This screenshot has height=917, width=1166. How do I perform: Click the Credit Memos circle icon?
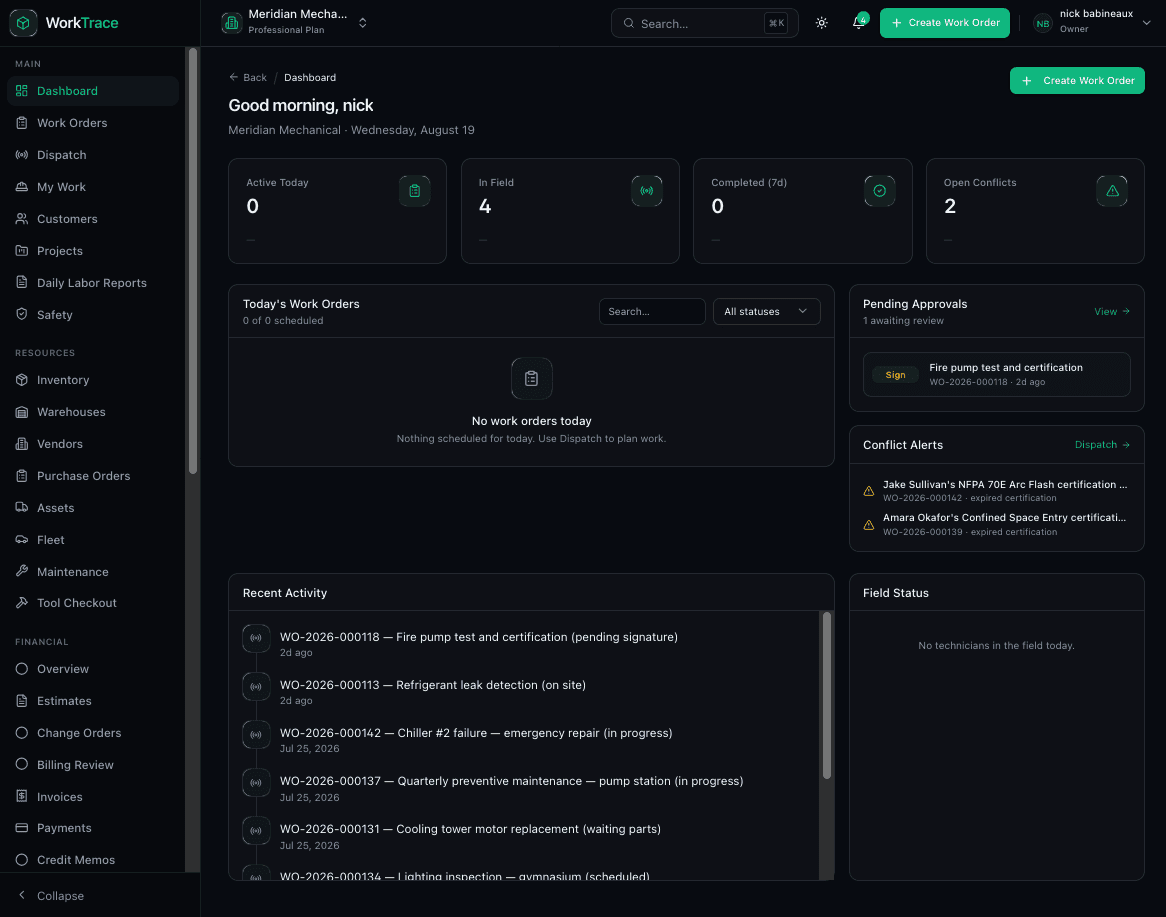(x=22, y=860)
